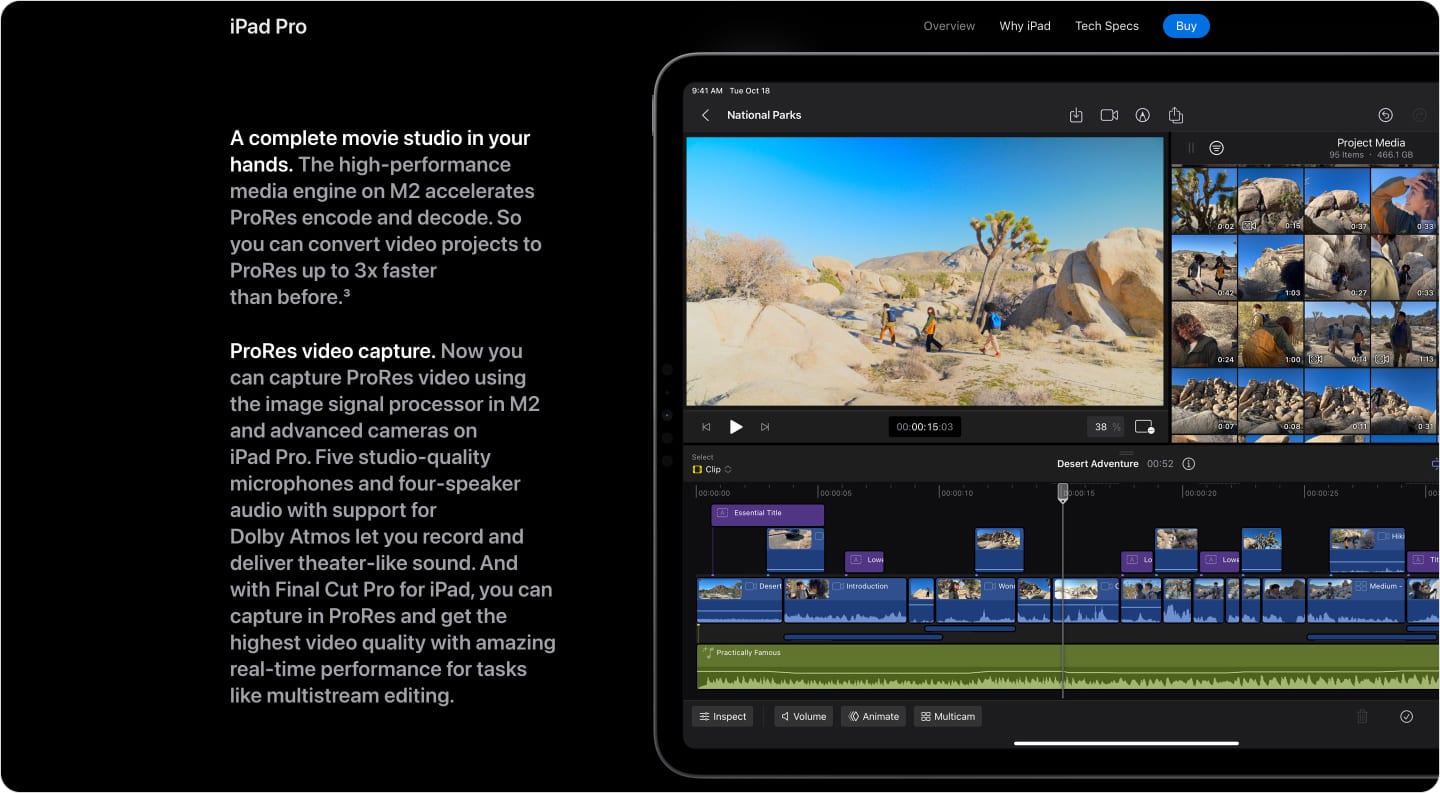Select the Introduction clip in timeline

click(x=845, y=600)
